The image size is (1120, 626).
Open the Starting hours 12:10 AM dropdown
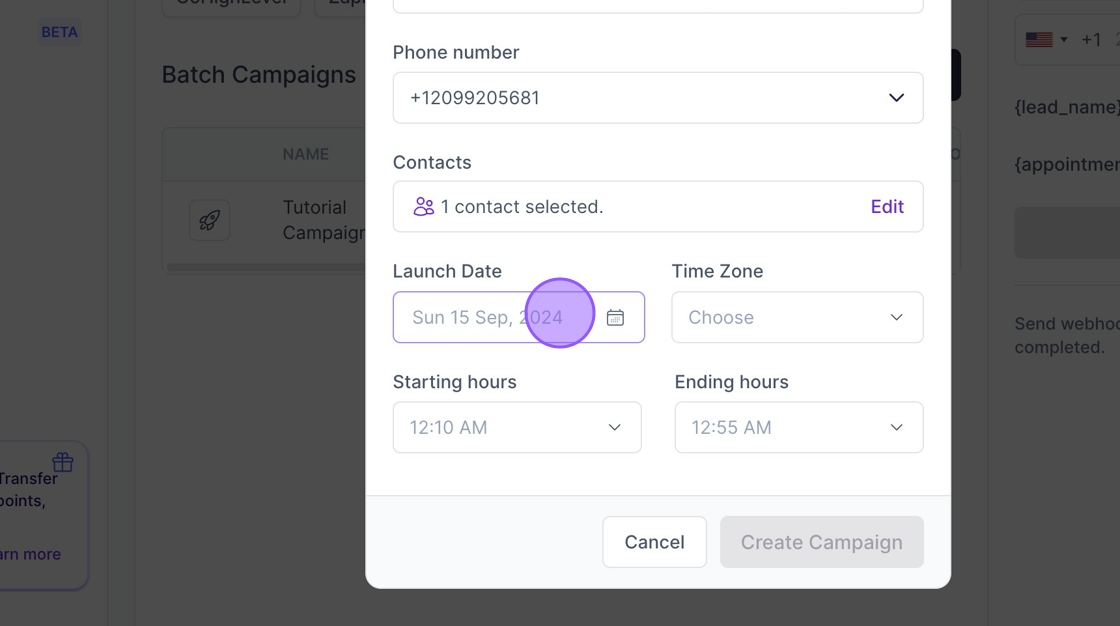517,427
